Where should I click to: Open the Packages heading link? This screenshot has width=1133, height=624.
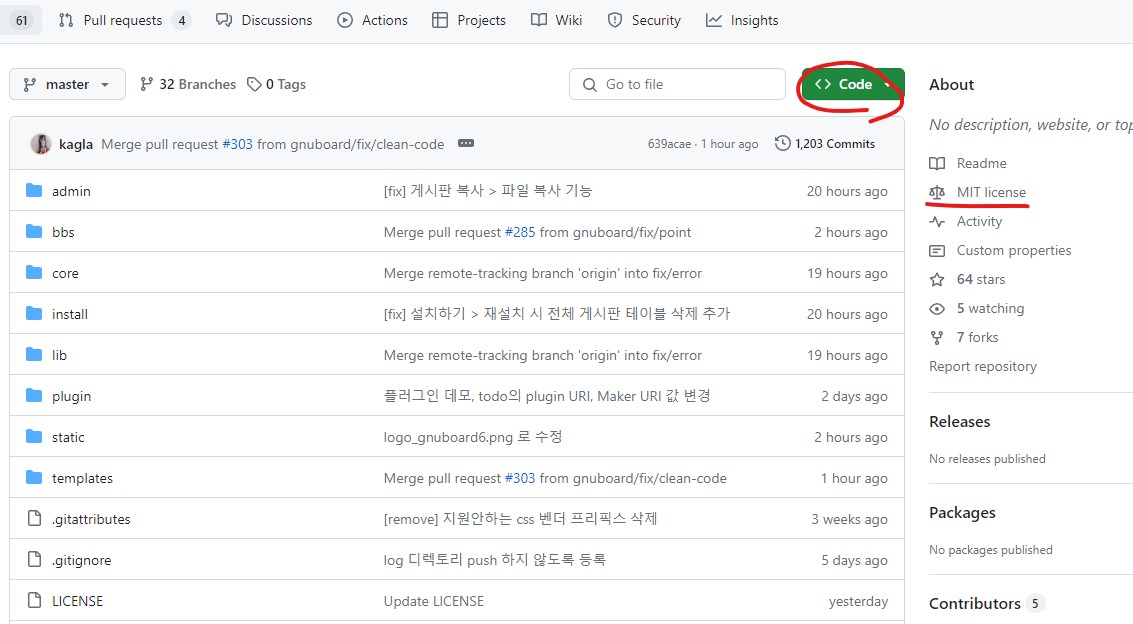click(962, 513)
